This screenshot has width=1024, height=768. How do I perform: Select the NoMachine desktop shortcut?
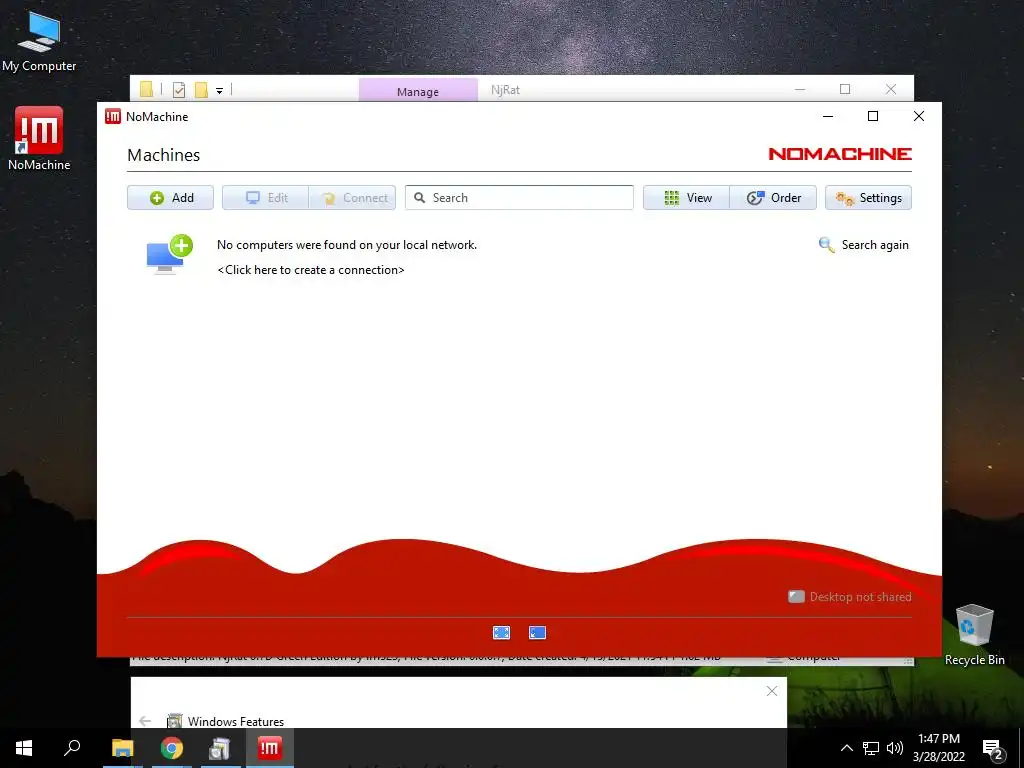[39, 138]
